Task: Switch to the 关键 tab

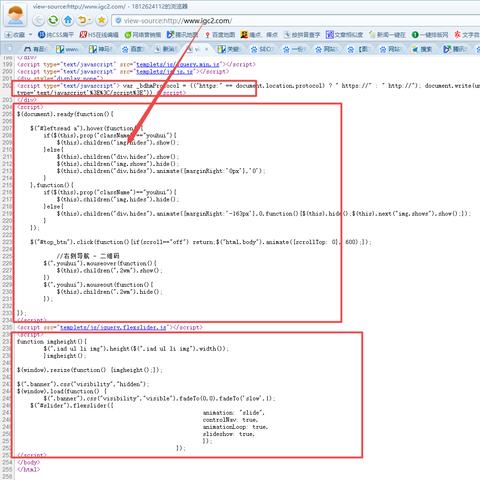Action: point(229,49)
